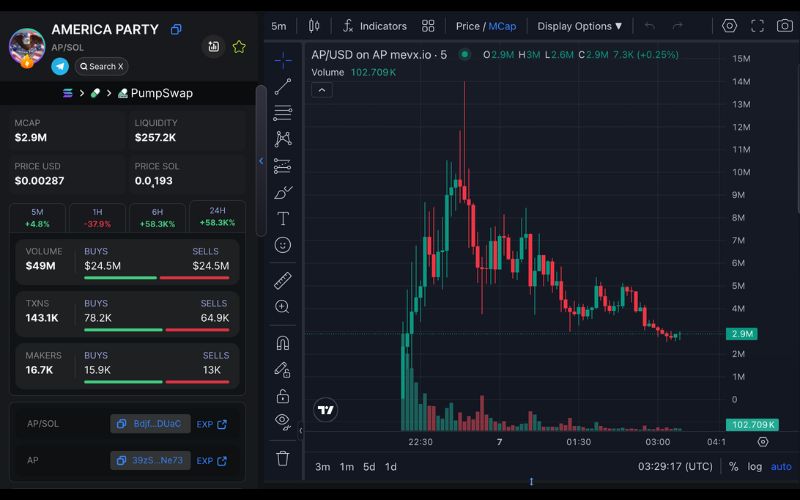
Task: Open the Telegram link icon
Action: click(60, 66)
